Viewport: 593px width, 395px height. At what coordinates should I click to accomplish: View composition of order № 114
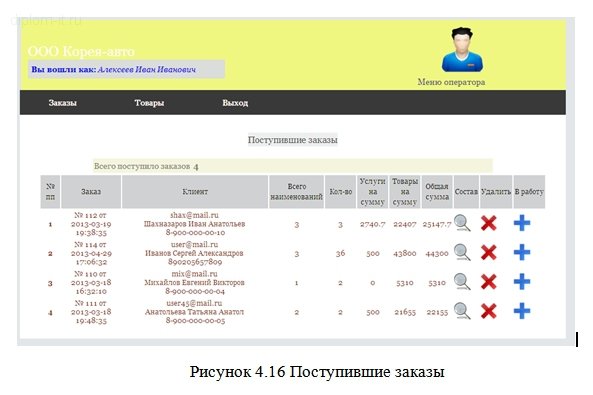pyautogui.click(x=462, y=252)
